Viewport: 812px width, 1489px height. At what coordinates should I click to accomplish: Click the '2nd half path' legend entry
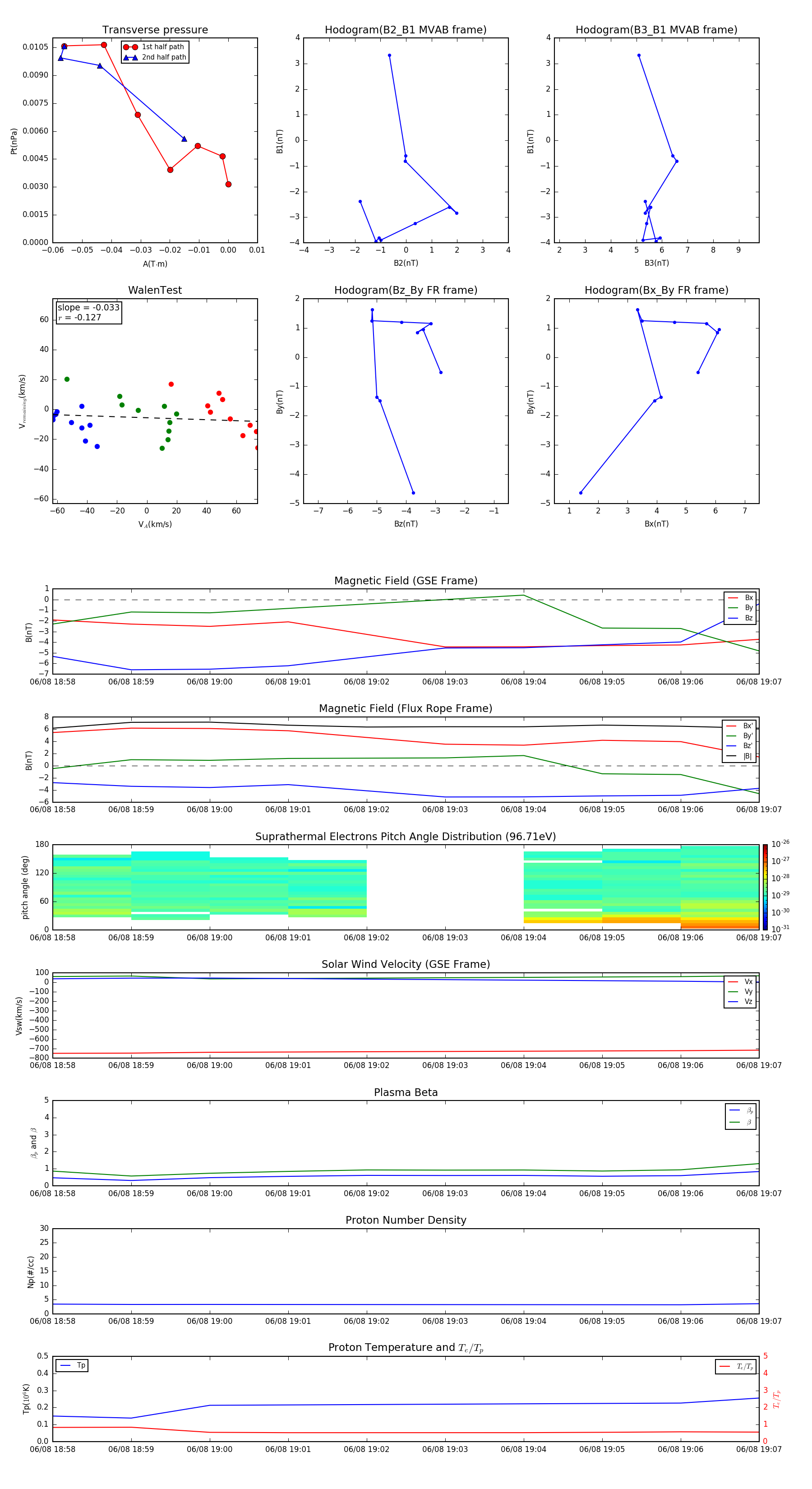pos(155,57)
